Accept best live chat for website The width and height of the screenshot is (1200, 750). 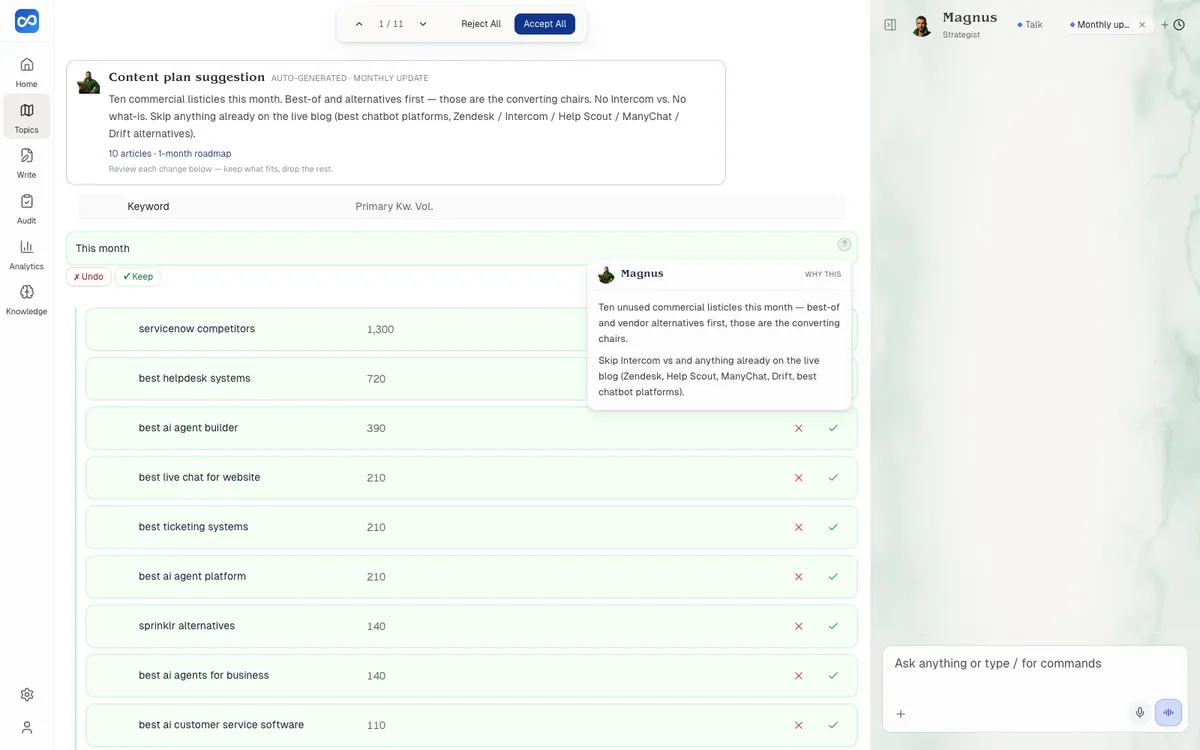click(x=833, y=478)
